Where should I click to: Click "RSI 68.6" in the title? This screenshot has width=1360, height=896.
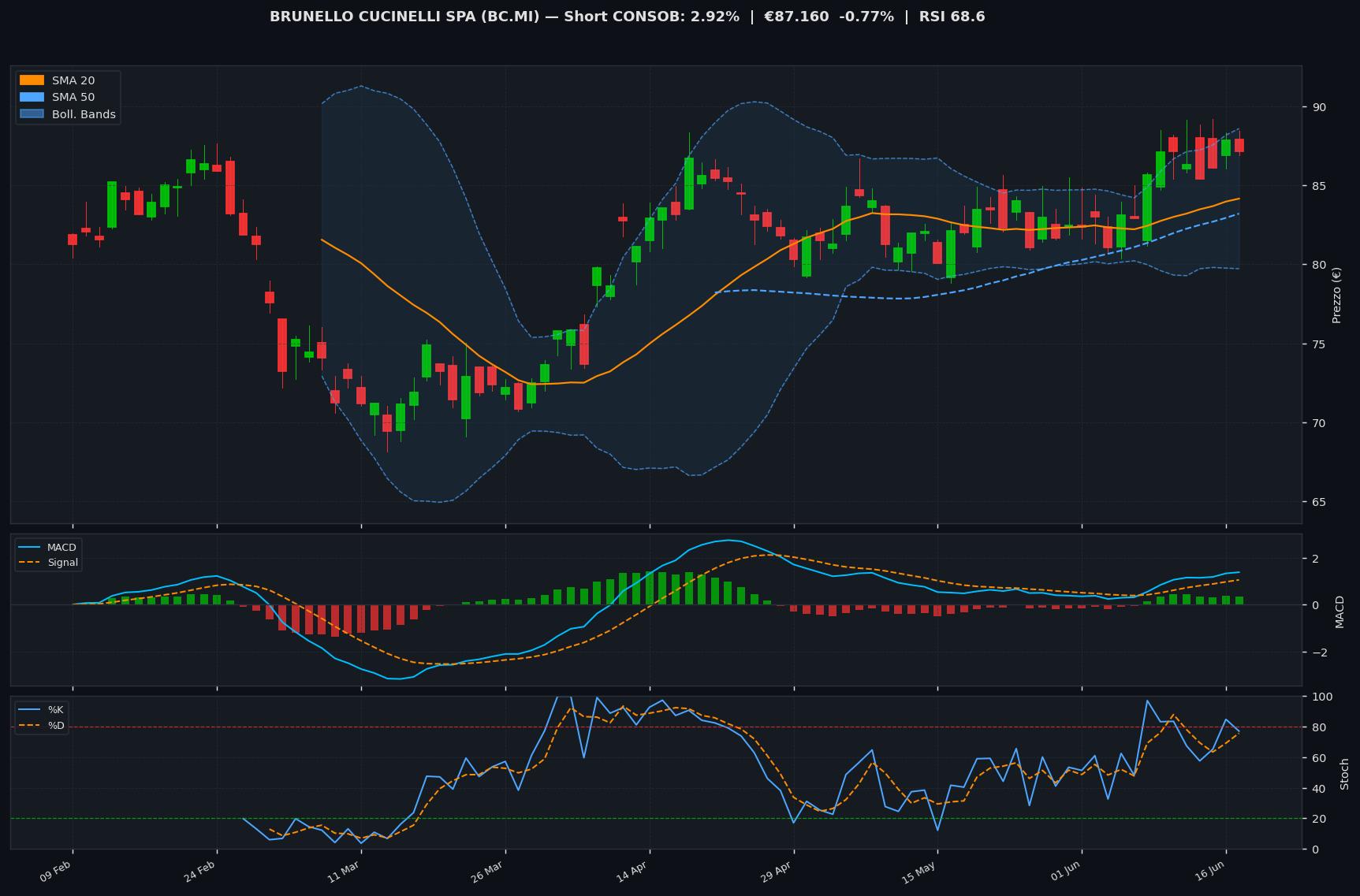pos(952,17)
